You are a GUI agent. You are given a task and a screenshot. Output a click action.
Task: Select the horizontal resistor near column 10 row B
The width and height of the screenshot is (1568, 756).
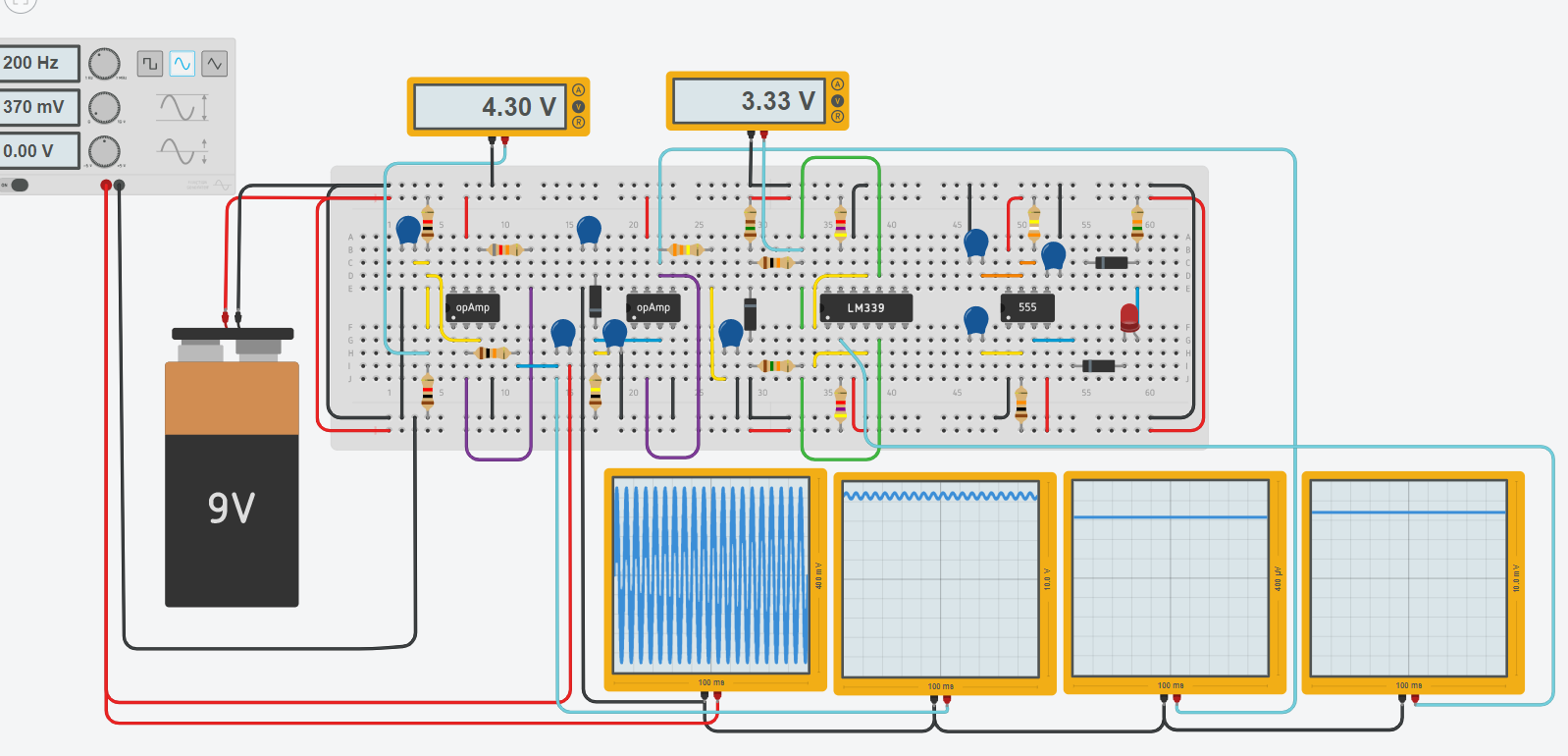point(504,249)
